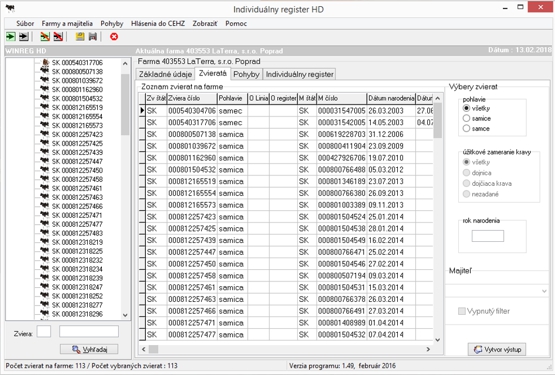Click the table vertical scroll-down arrow
This screenshot has height=375, width=555.
(x=437, y=340)
